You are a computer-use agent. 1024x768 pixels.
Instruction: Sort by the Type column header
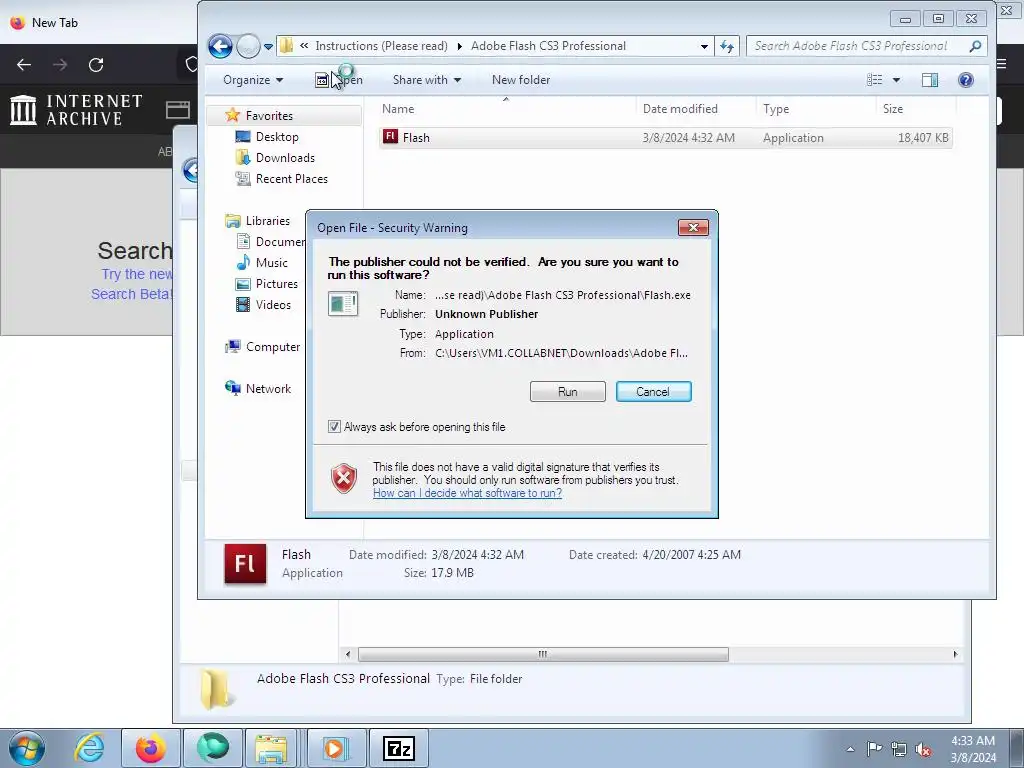(x=815, y=109)
